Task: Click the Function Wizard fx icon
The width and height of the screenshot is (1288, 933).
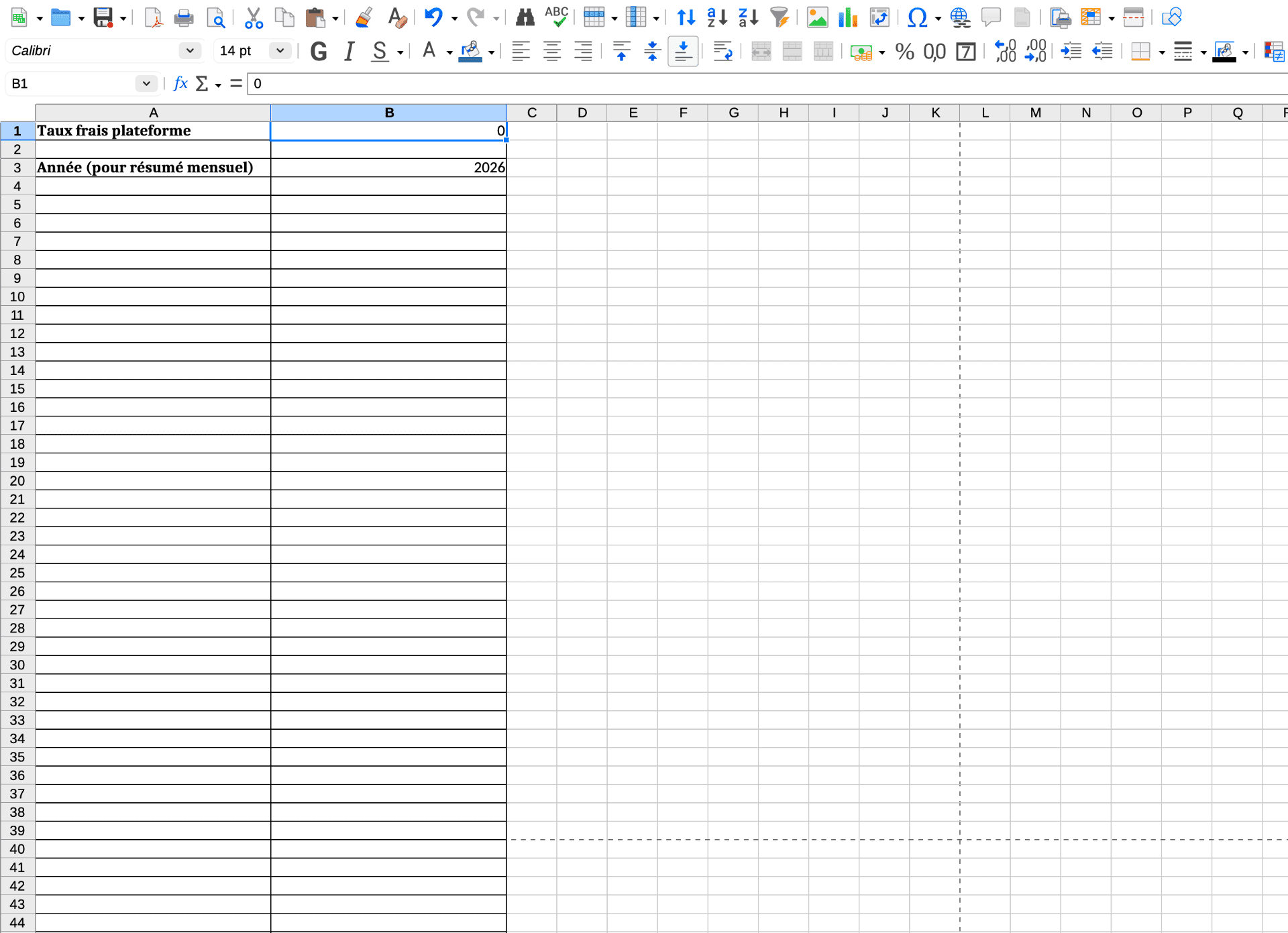Action: coord(180,83)
